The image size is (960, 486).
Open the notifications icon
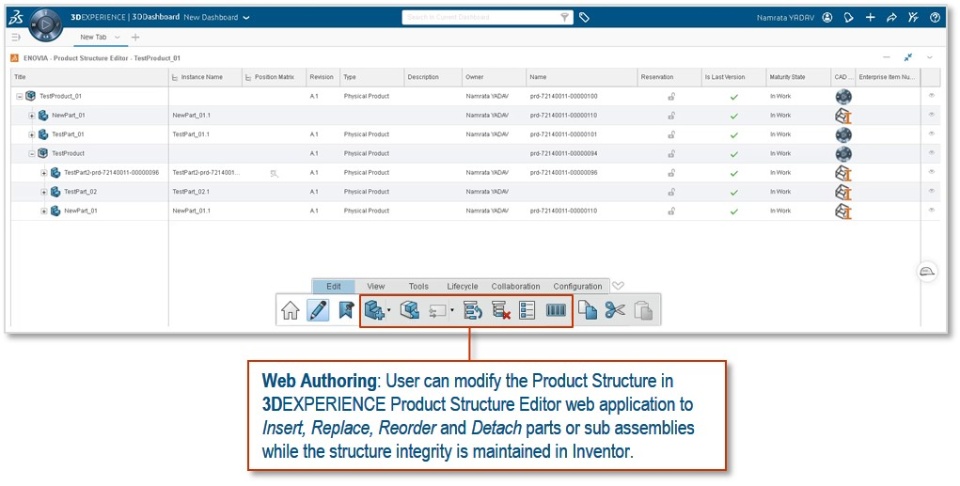(849, 18)
